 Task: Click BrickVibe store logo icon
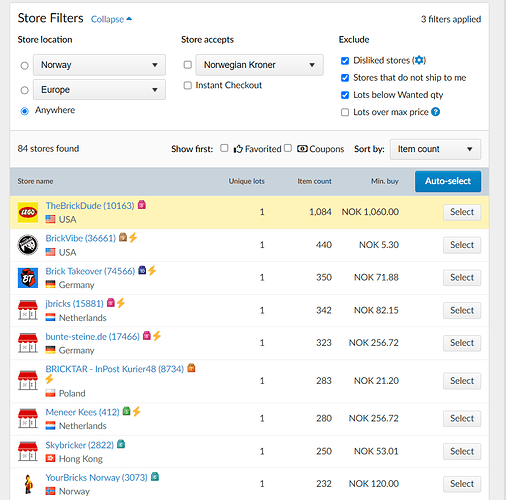pos(28,245)
